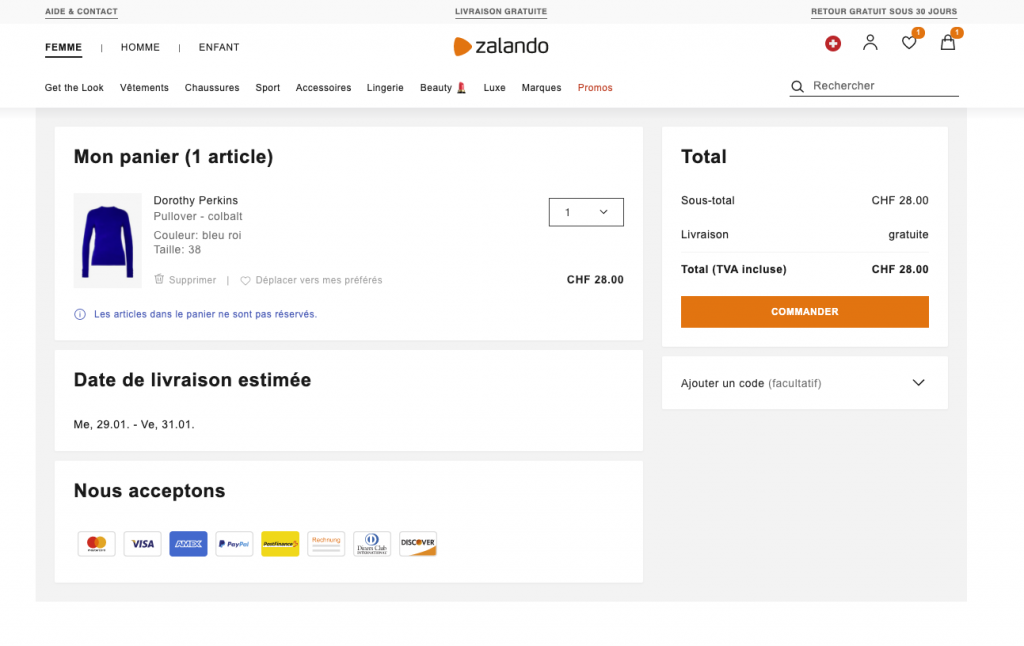Image resolution: width=1024 pixels, height=646 pixels.
Task: Click the Couleur: bleu roi text
Action: click(197, 235)
